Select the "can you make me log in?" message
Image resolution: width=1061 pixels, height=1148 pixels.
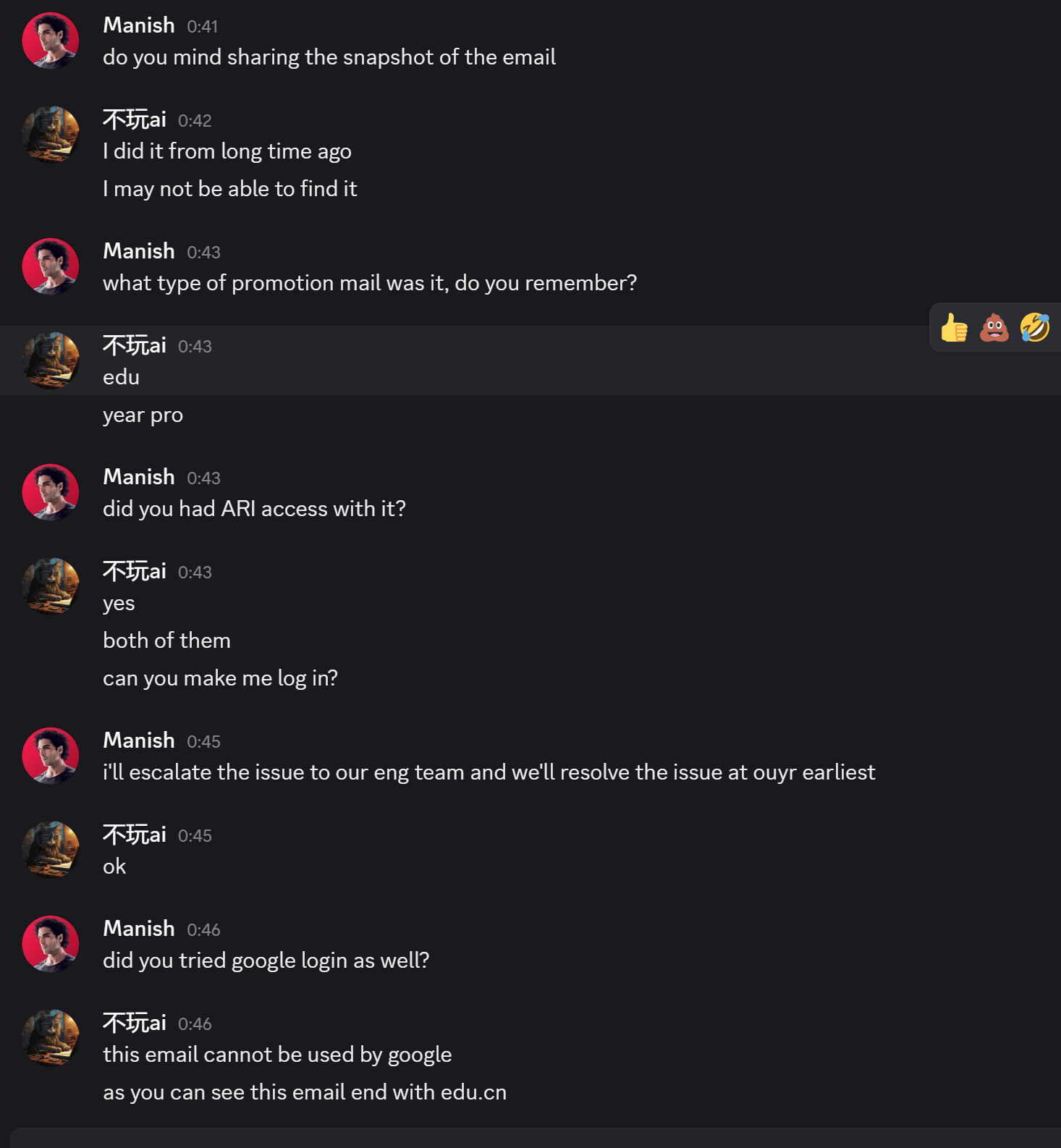pyautogui.click(x=220, y=678)
